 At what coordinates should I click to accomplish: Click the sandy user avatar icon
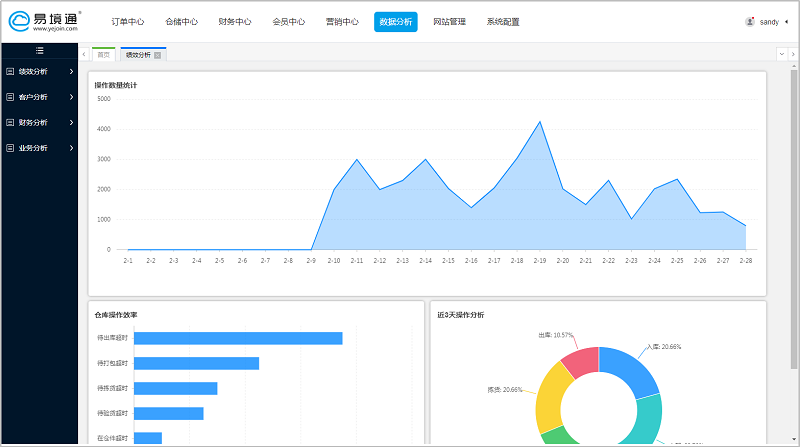point(750,21)
